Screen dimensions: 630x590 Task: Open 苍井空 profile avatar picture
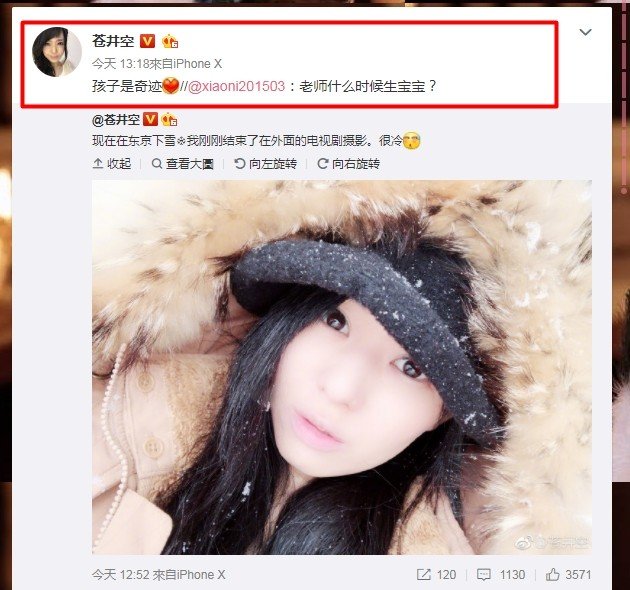[57, 52]
